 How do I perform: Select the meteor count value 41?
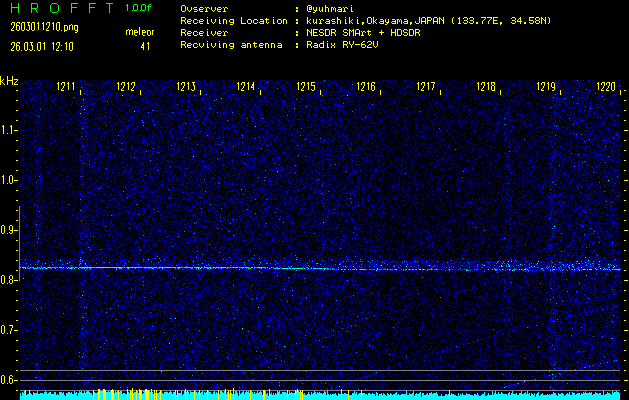[145, 45]
